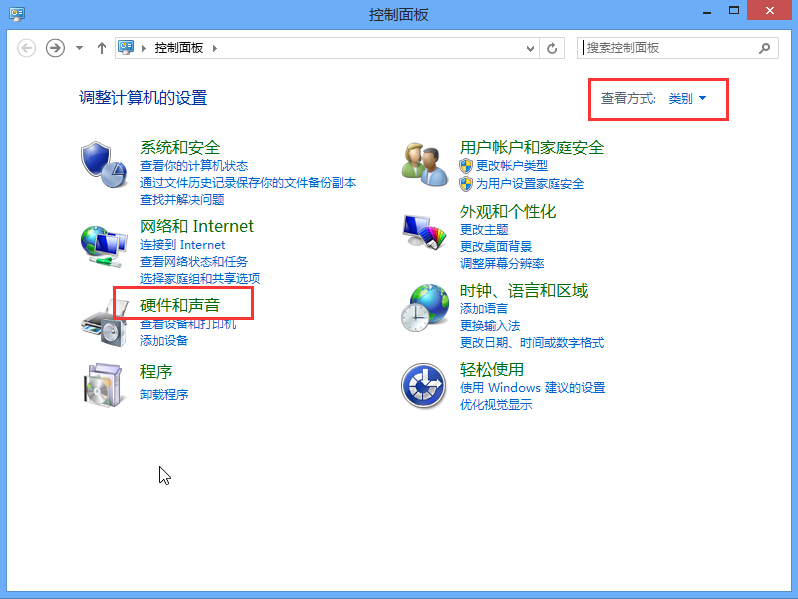Expand the address bar history dropdown arrow

pos(529,48)
